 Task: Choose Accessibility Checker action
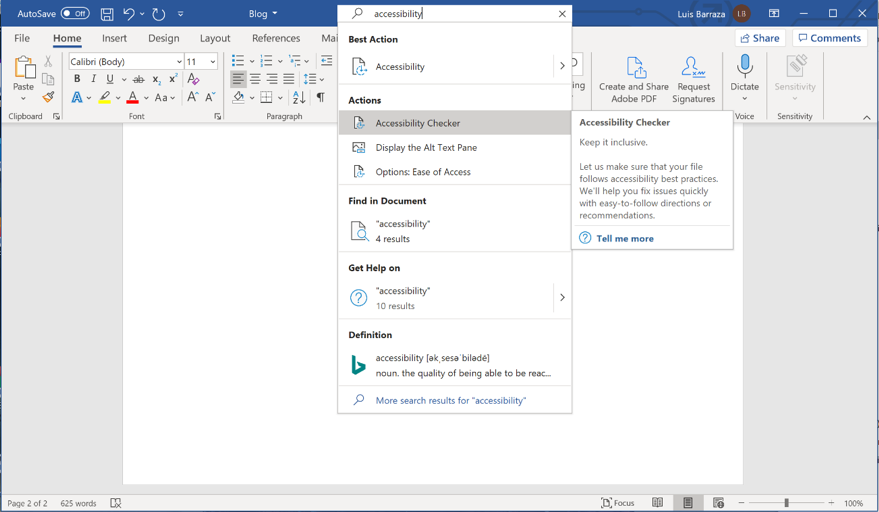[x=455, y=123]
